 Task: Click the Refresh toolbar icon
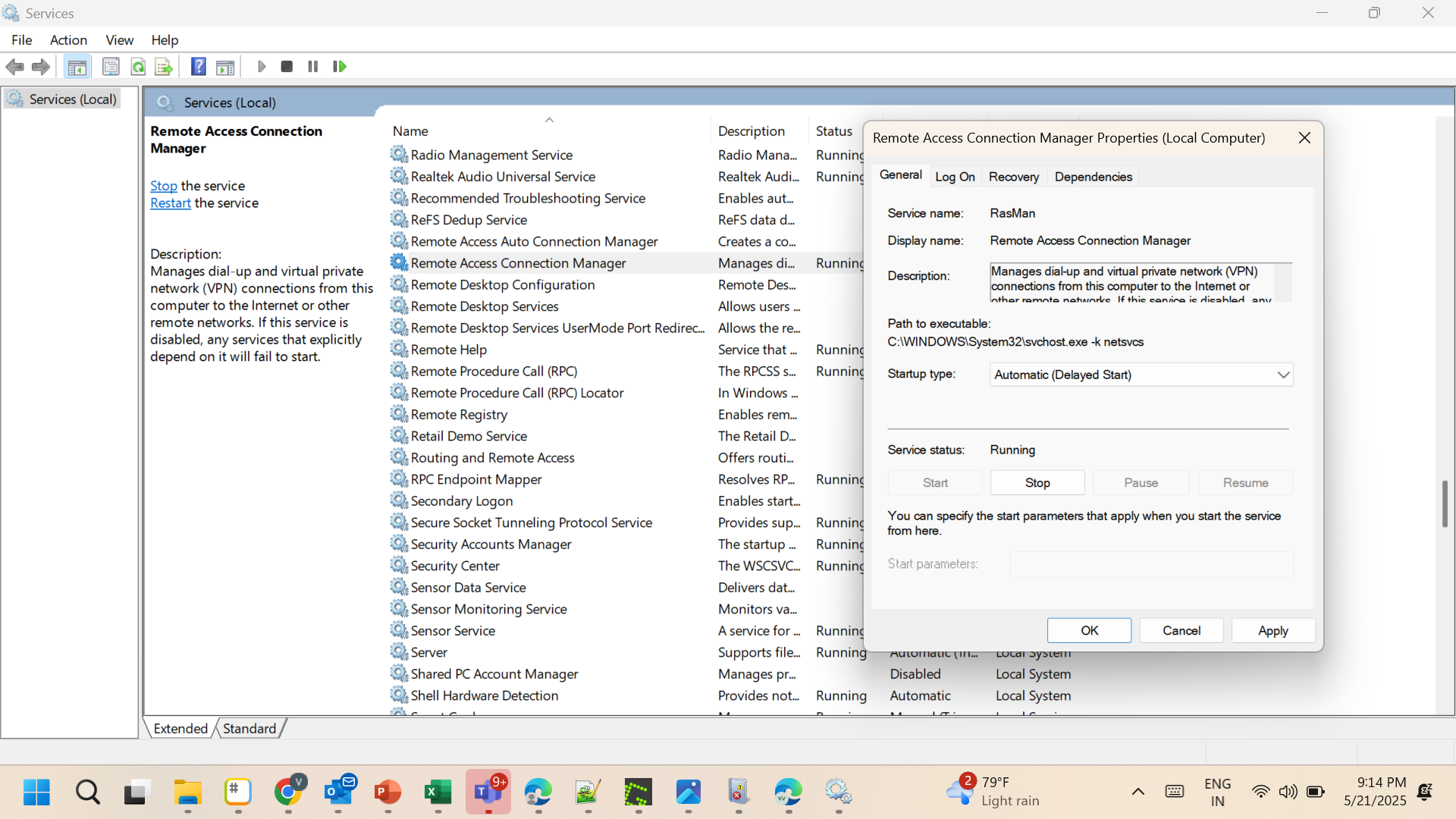[138, 67]
